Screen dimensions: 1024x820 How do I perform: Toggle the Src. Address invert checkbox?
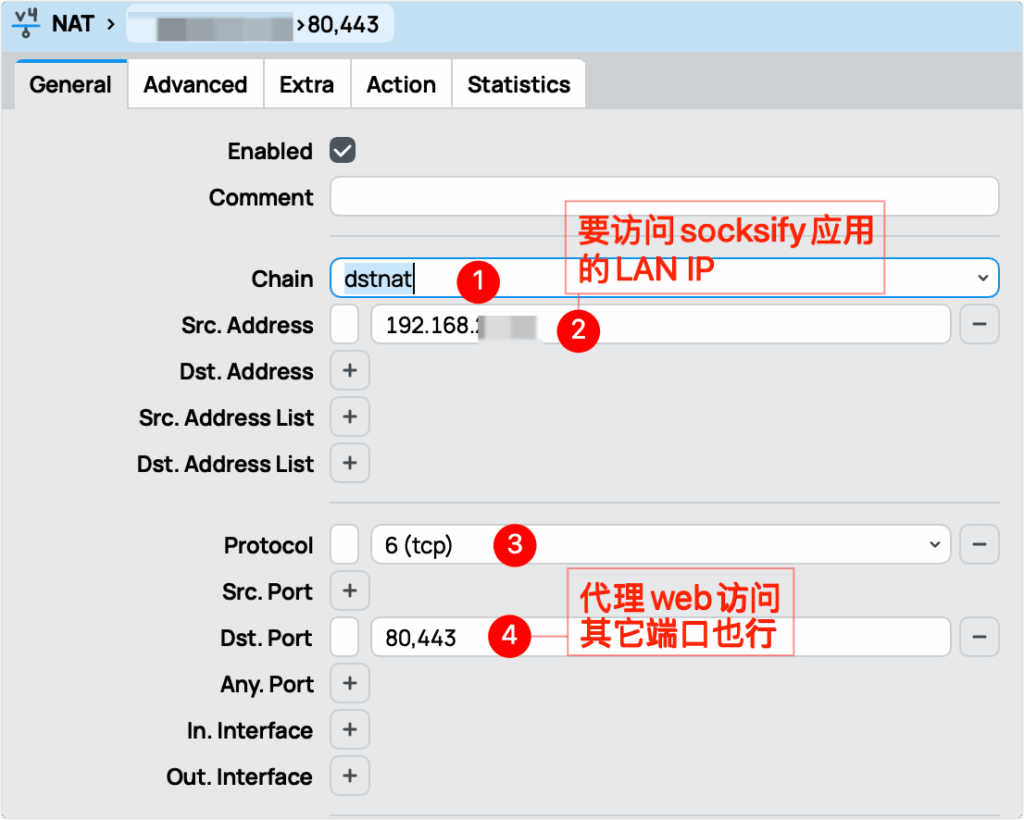pyautogui.click(x=344, y=325)
